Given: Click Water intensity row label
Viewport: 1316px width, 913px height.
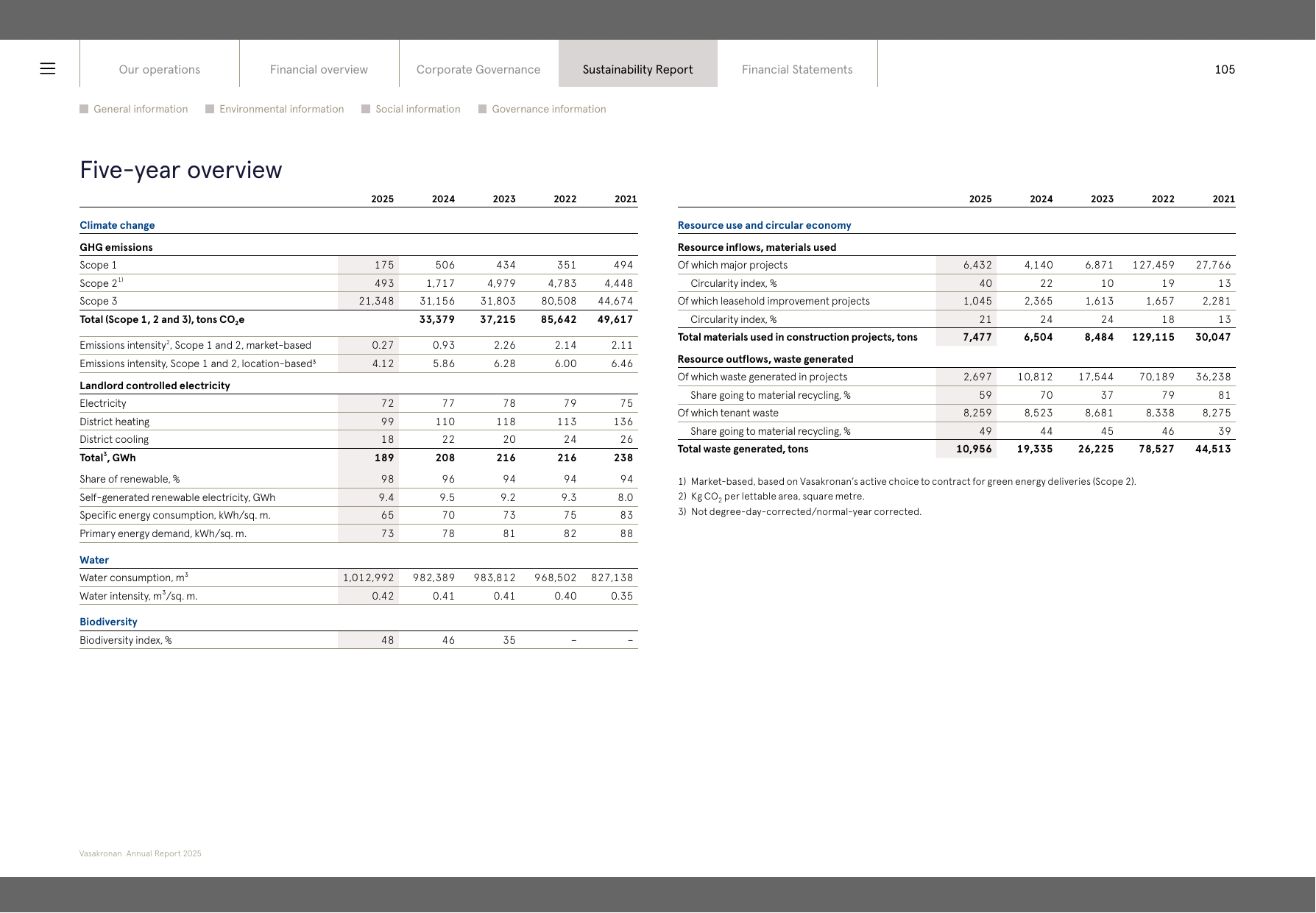Looking at the screenshot, I should [138, 596].
